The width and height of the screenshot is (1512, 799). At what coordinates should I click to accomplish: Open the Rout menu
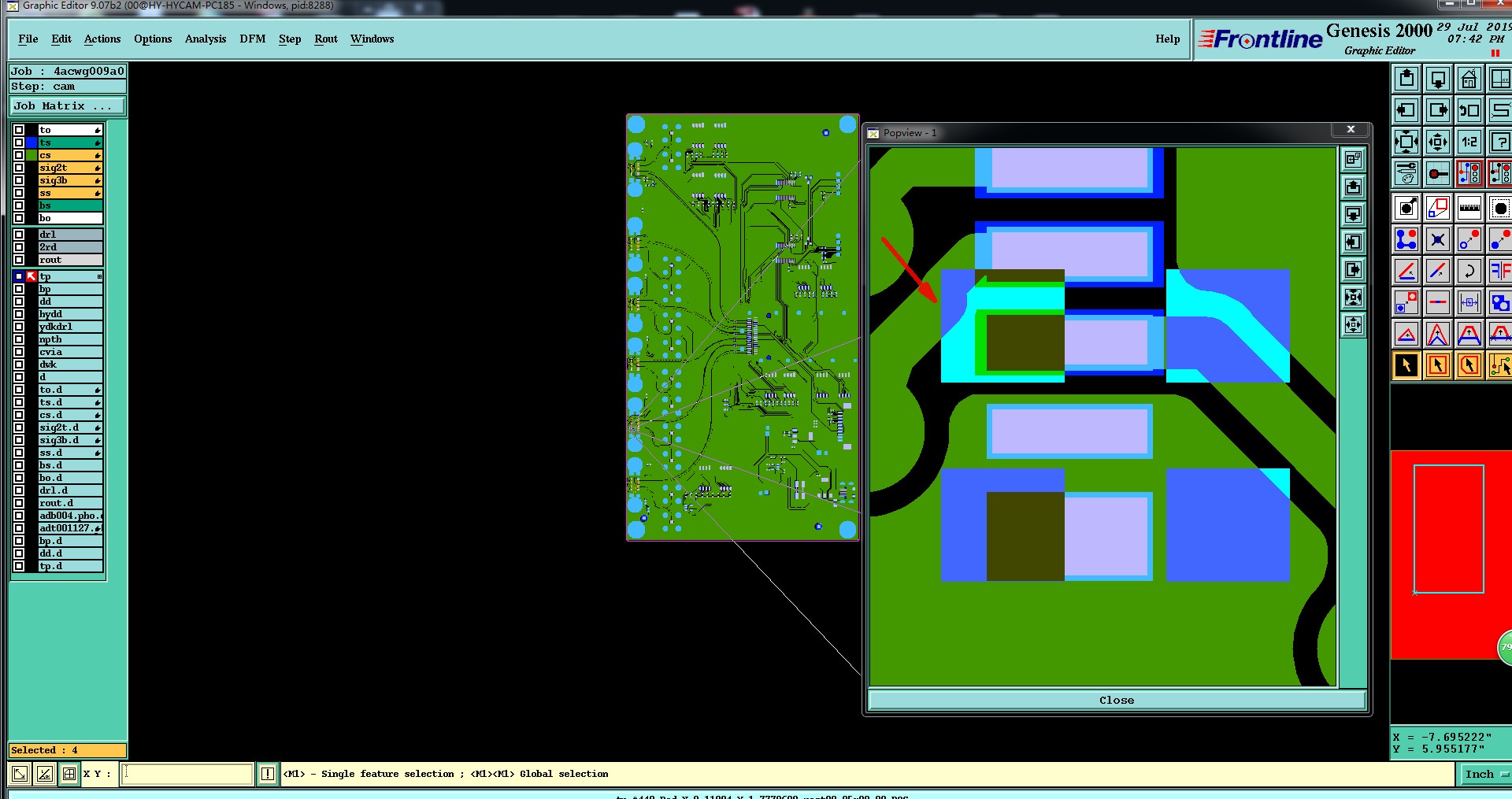[x=326, y=39]
